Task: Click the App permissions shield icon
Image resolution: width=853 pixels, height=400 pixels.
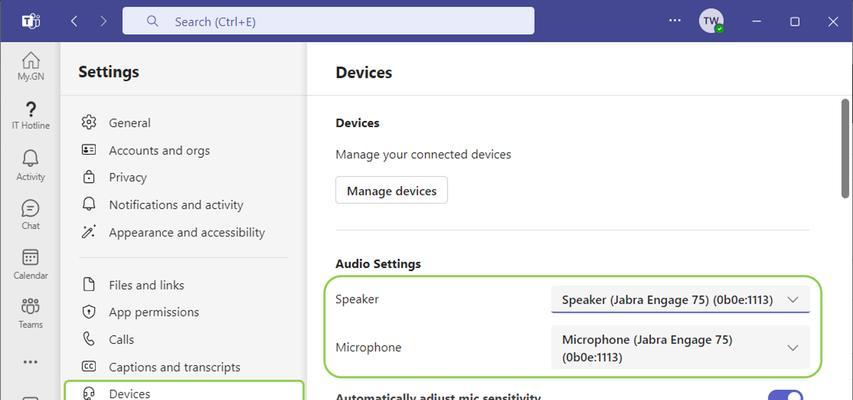Action: [x=89, y=312]
